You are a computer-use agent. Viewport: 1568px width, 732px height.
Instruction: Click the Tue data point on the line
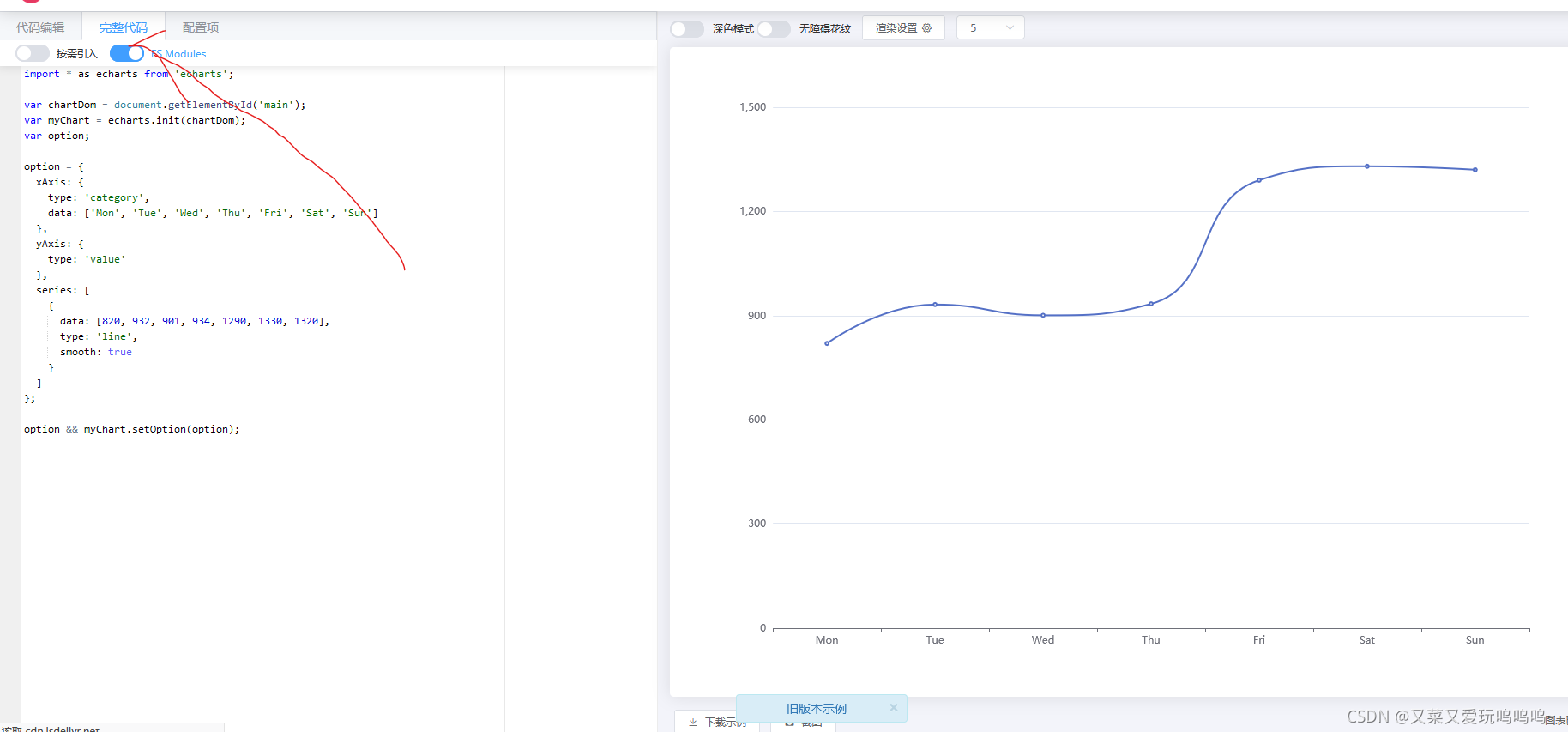point(935,305)
